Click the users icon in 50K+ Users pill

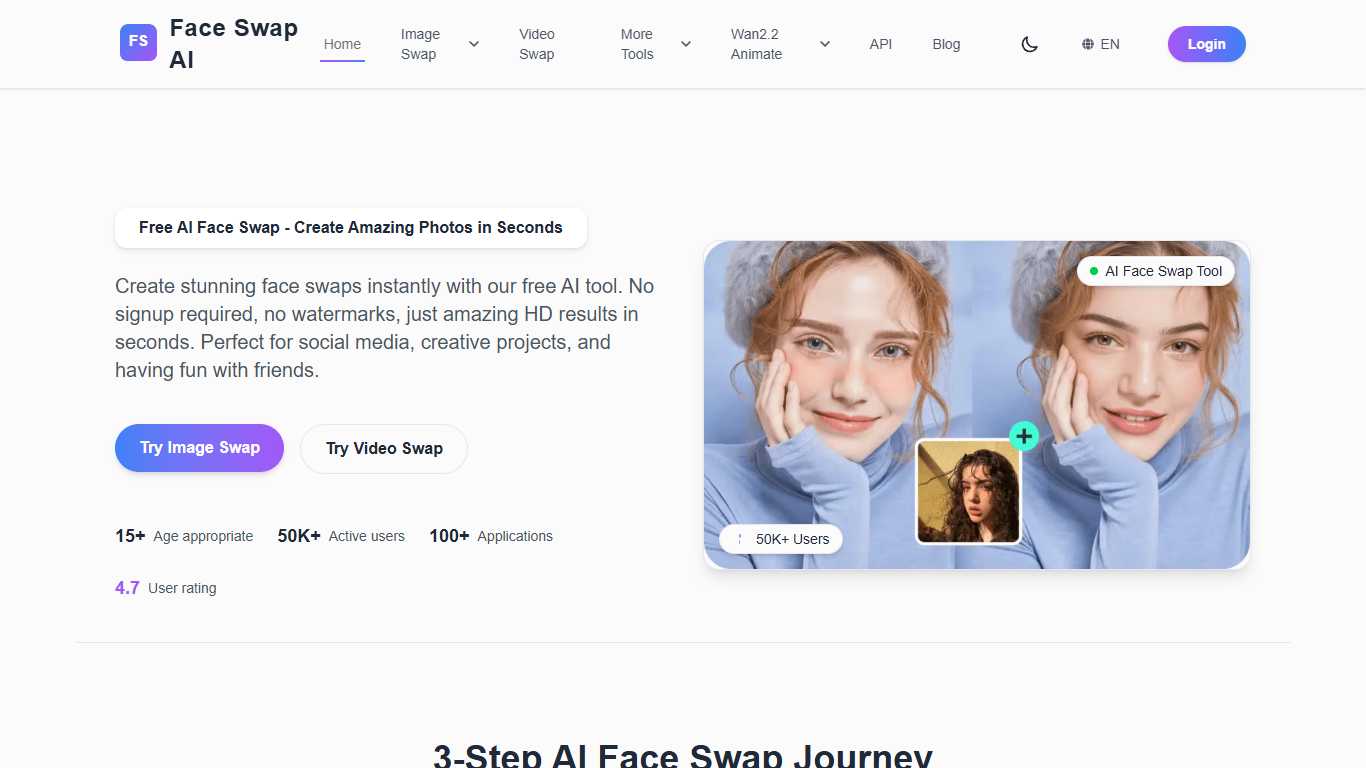coord(739,539)
